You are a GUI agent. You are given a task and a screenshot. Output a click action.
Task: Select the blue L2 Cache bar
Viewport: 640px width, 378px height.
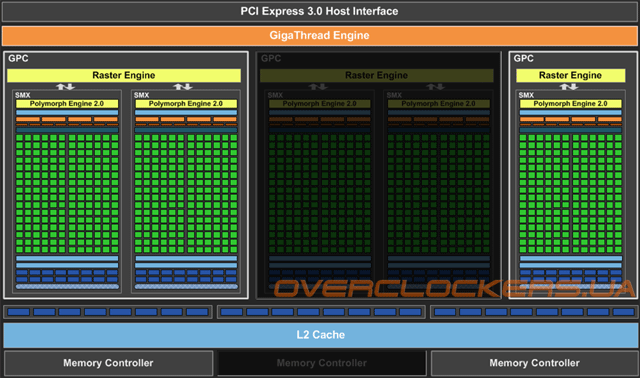(x=320, y=335)
